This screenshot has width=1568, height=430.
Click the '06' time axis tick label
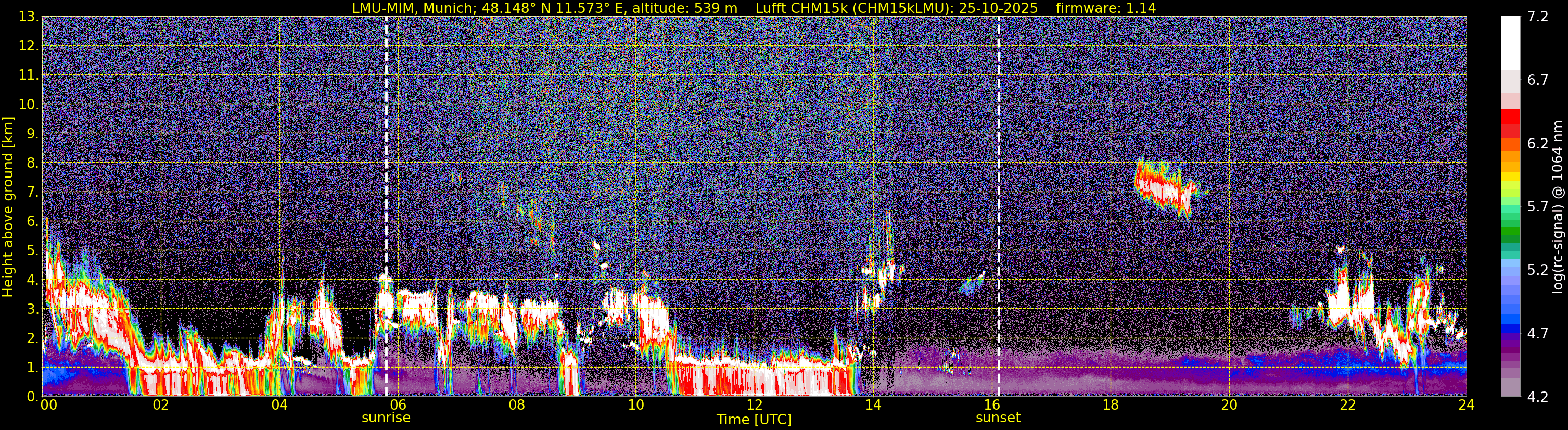[x=398, y=405]
